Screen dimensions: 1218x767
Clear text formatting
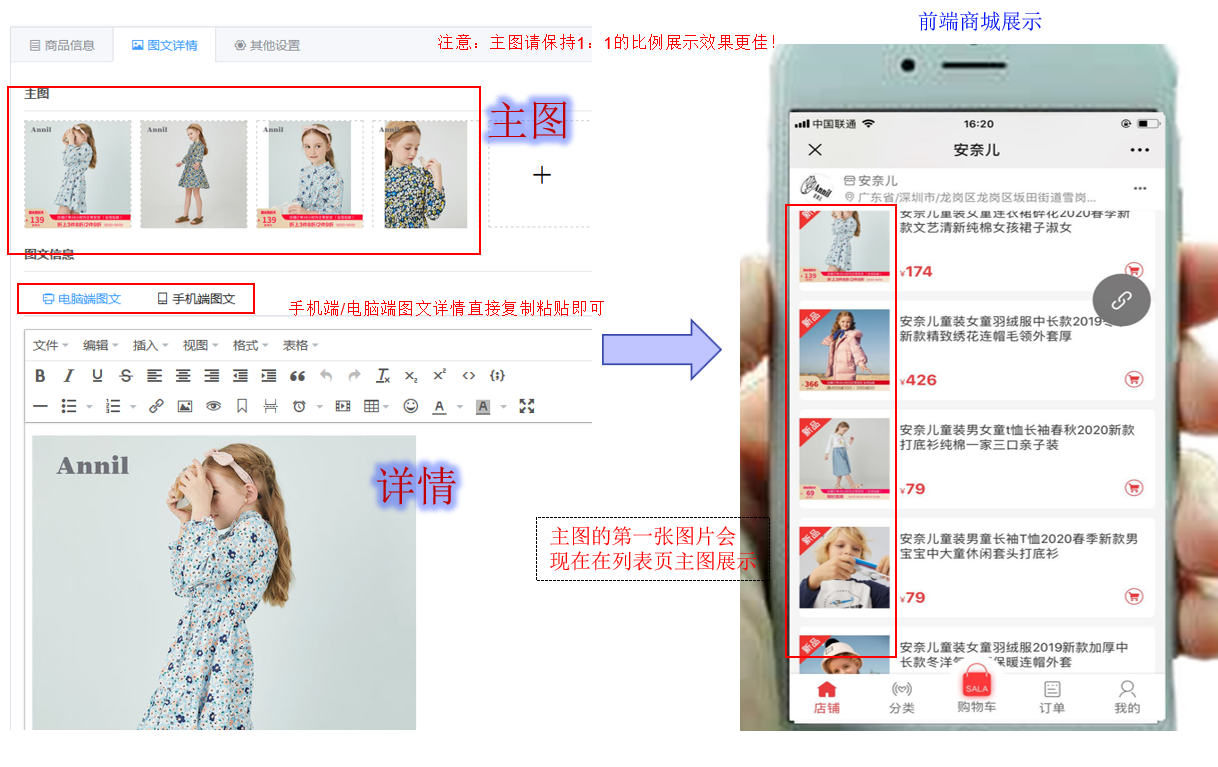382,376
